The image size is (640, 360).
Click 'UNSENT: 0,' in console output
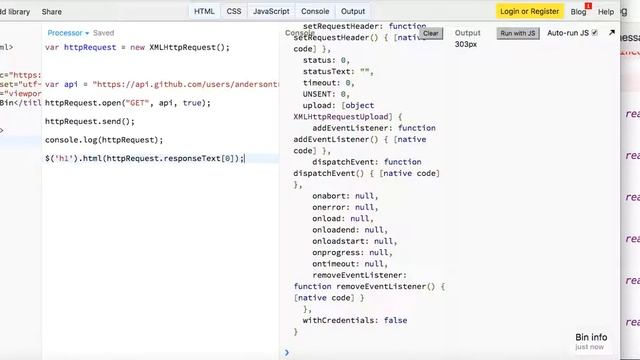tap(326, 94)
